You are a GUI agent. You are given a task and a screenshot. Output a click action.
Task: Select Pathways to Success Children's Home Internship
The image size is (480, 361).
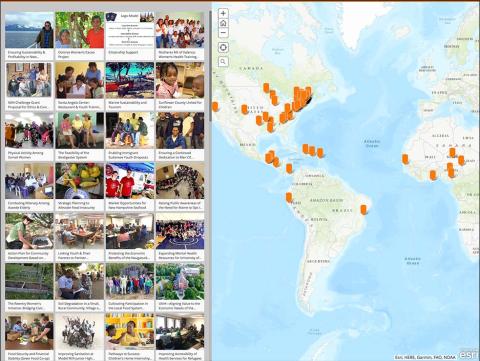(130, 337)
